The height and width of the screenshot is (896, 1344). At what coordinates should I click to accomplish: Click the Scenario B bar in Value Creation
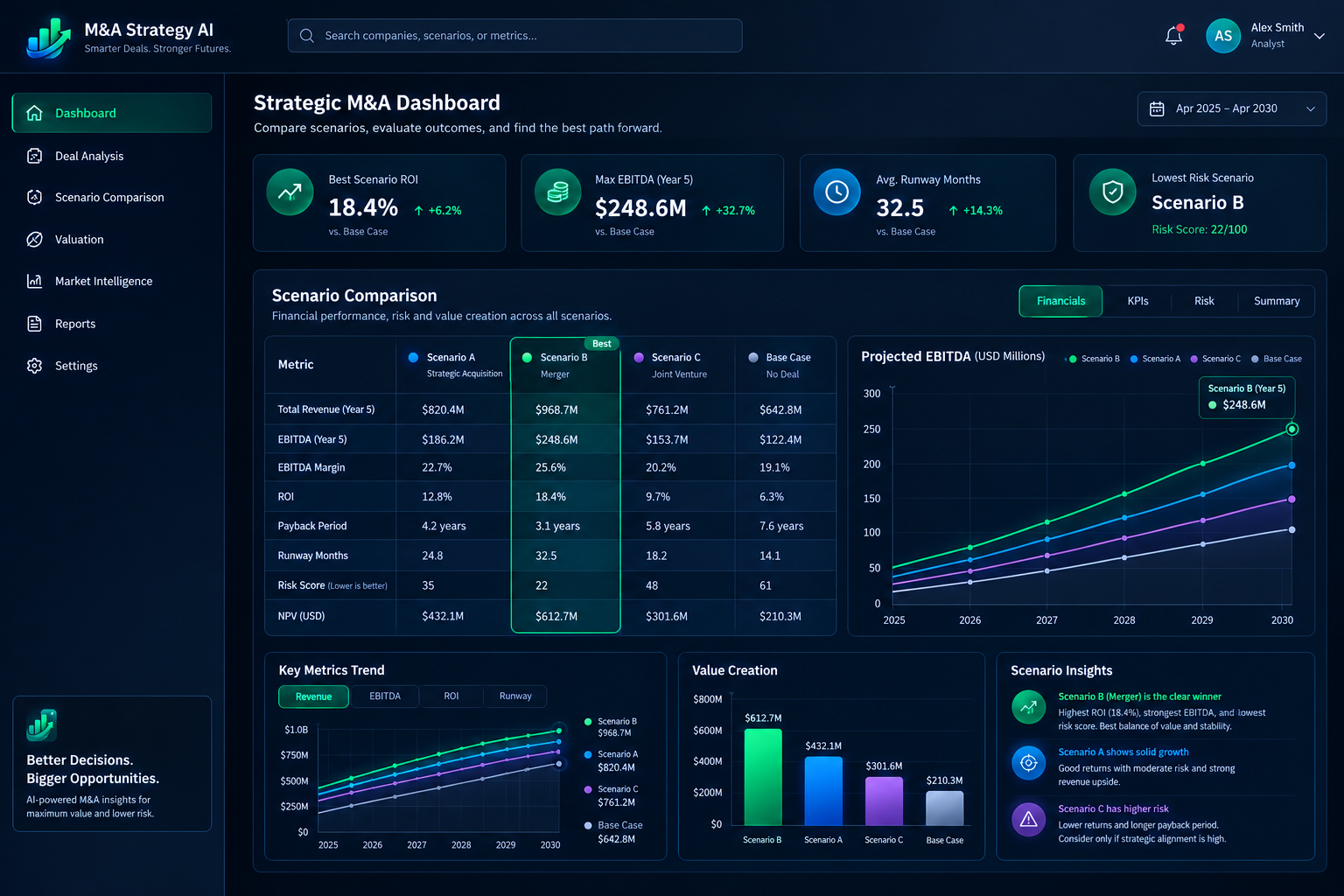coord(763,777)
